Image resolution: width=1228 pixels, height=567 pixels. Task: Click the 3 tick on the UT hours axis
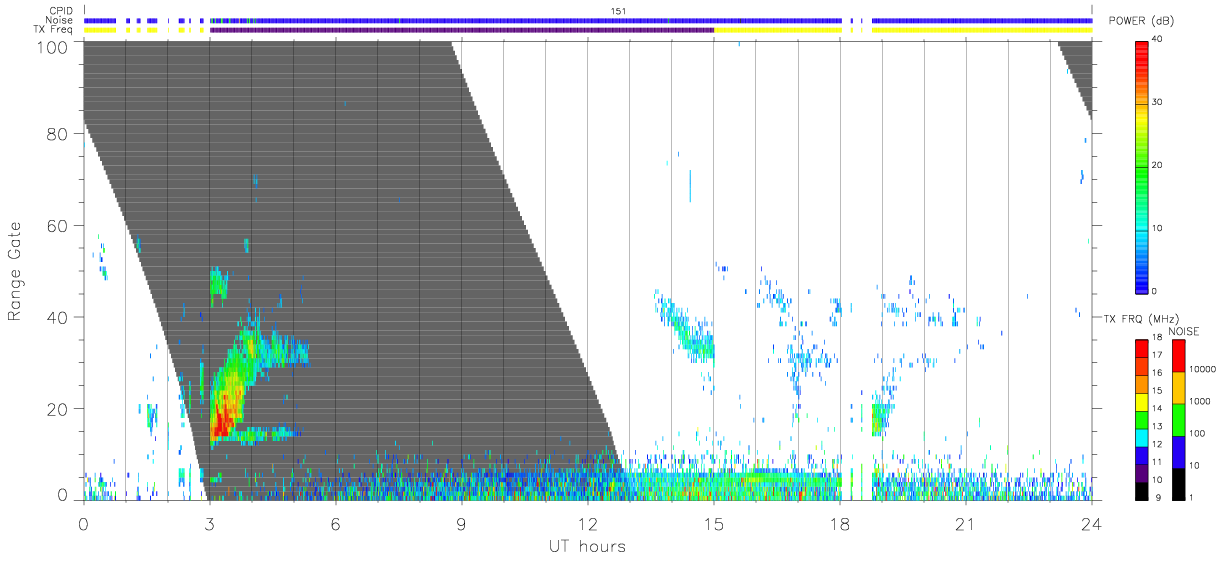click(210, 523)
